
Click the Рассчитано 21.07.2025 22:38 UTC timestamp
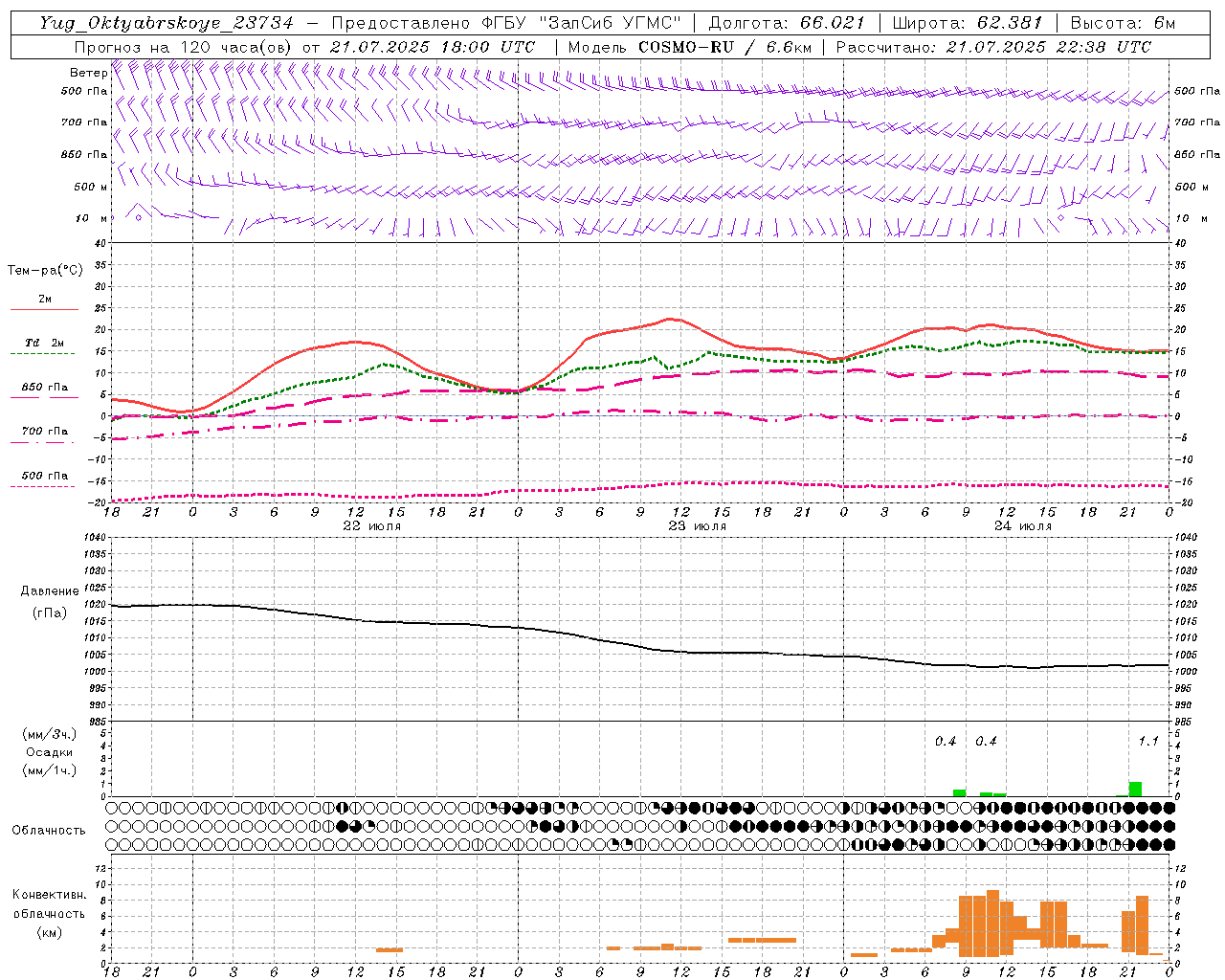click(993, 47)
